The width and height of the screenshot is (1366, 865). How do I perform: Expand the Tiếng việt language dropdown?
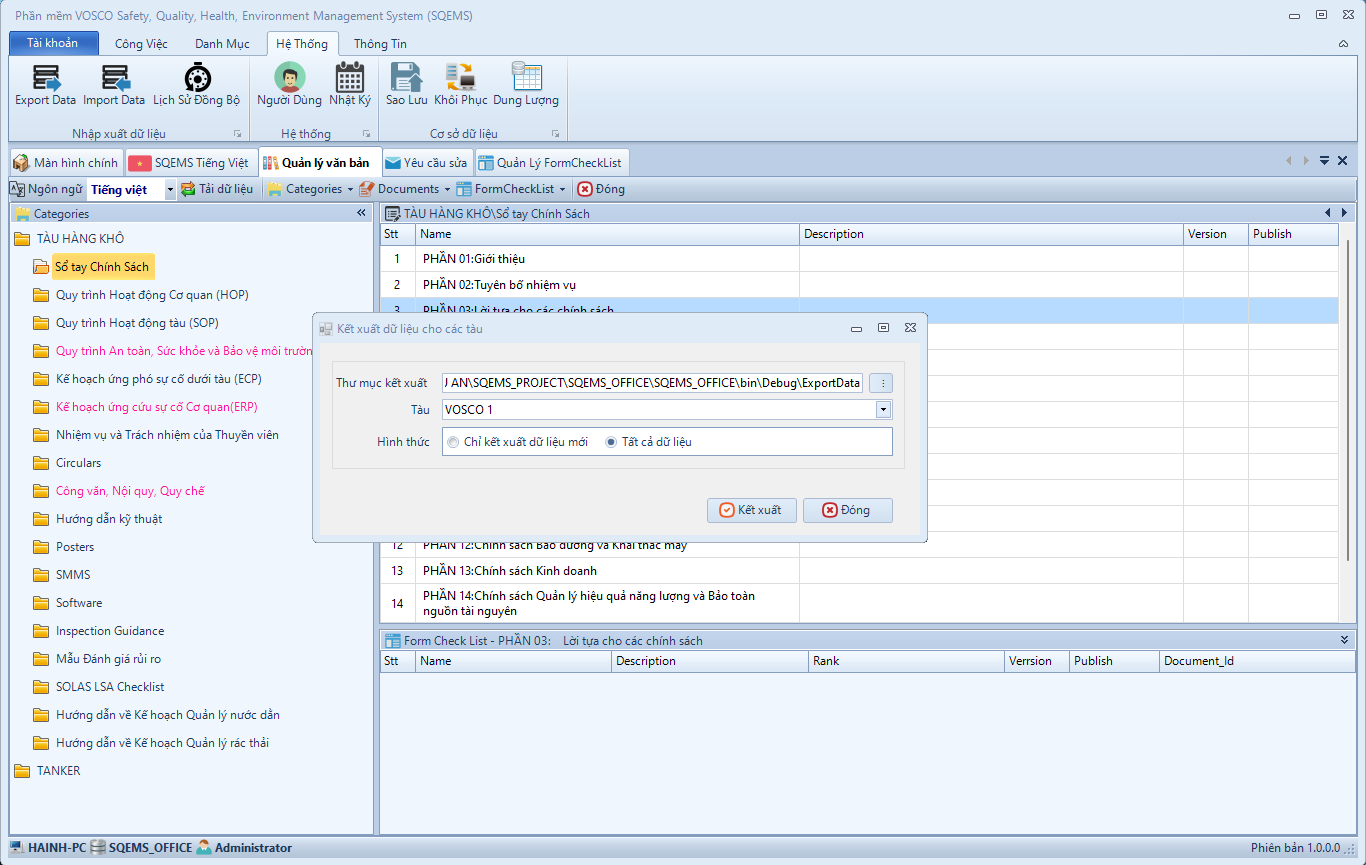[170, 189]
